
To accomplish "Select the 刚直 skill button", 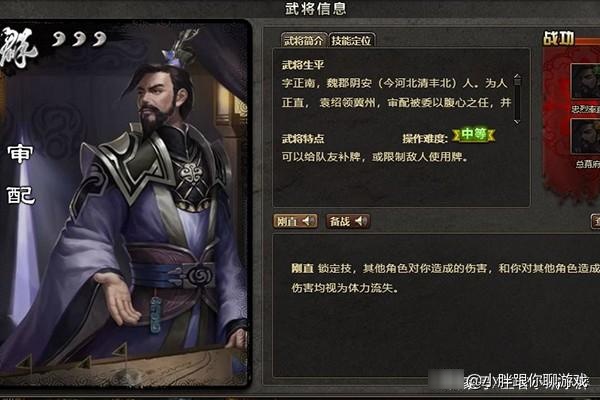I will click(x=295, y=221).
